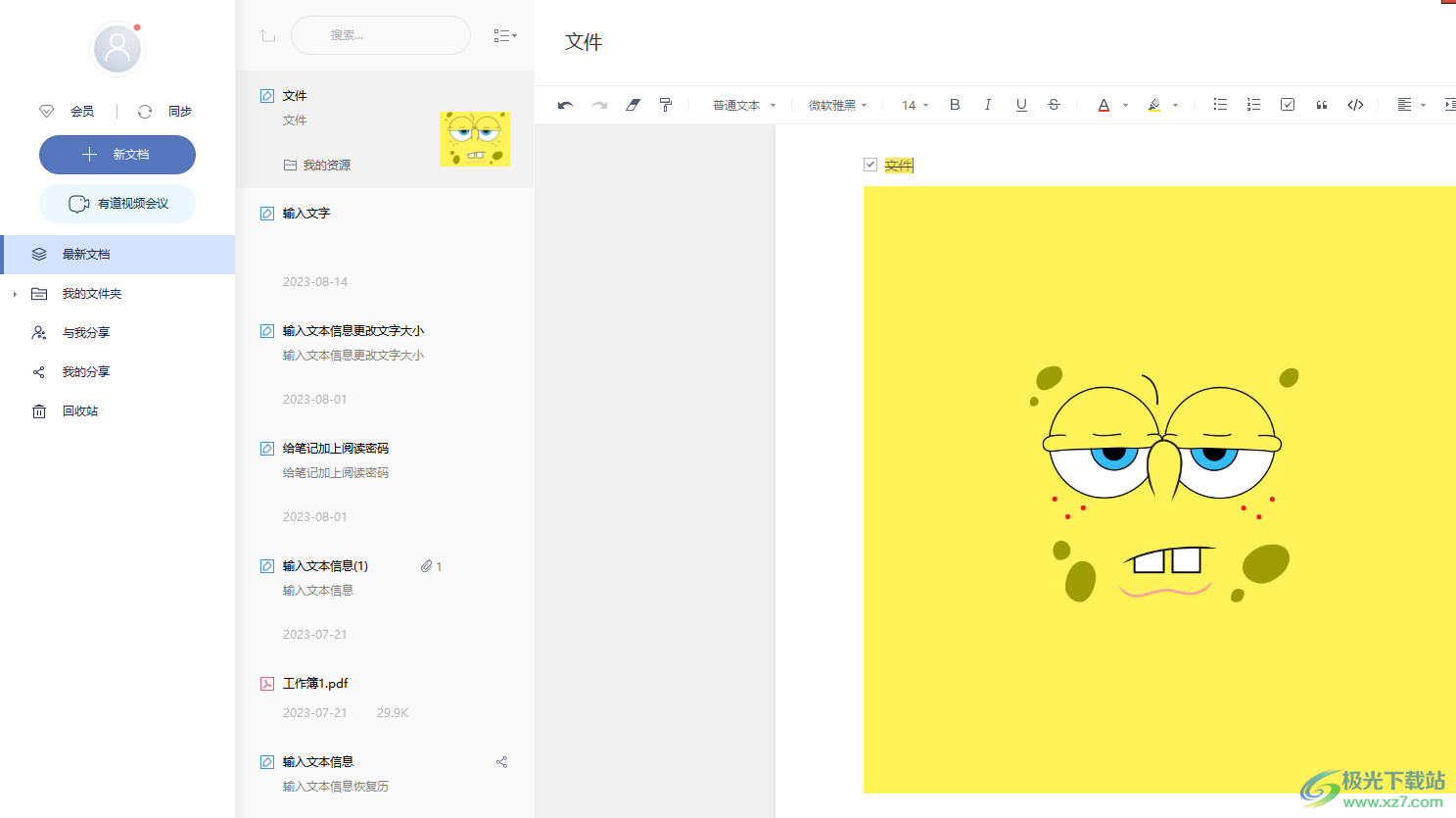
Task: Toggle italic formatting
Action: click(x=988, y=105)
